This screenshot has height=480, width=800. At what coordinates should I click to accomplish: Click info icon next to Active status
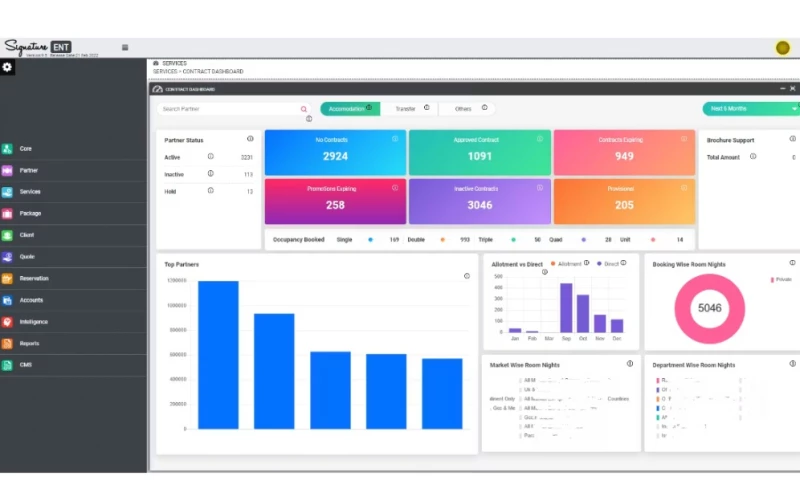211,157
